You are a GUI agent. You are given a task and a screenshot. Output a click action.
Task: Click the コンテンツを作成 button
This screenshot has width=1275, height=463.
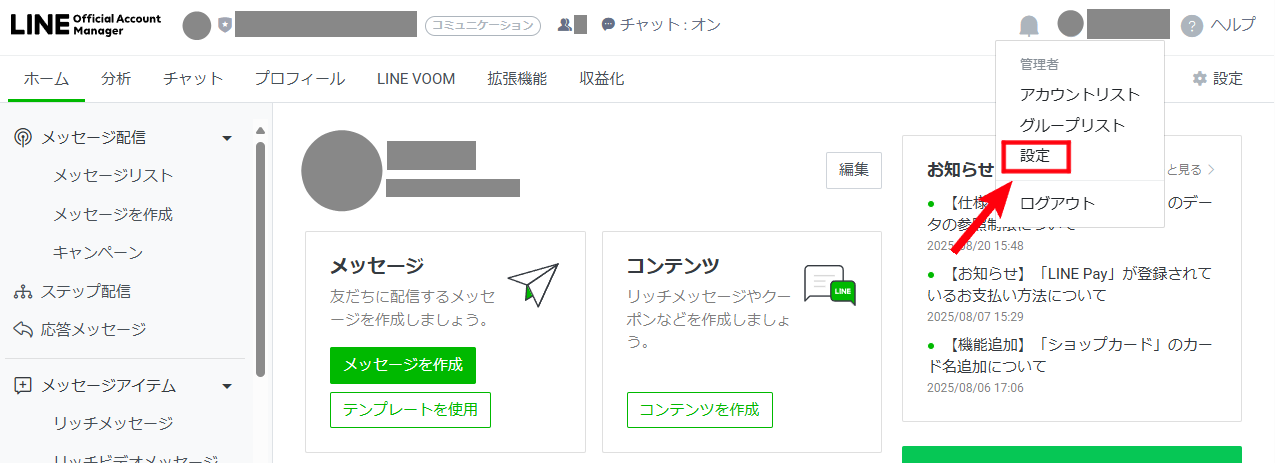click(700, 409)
